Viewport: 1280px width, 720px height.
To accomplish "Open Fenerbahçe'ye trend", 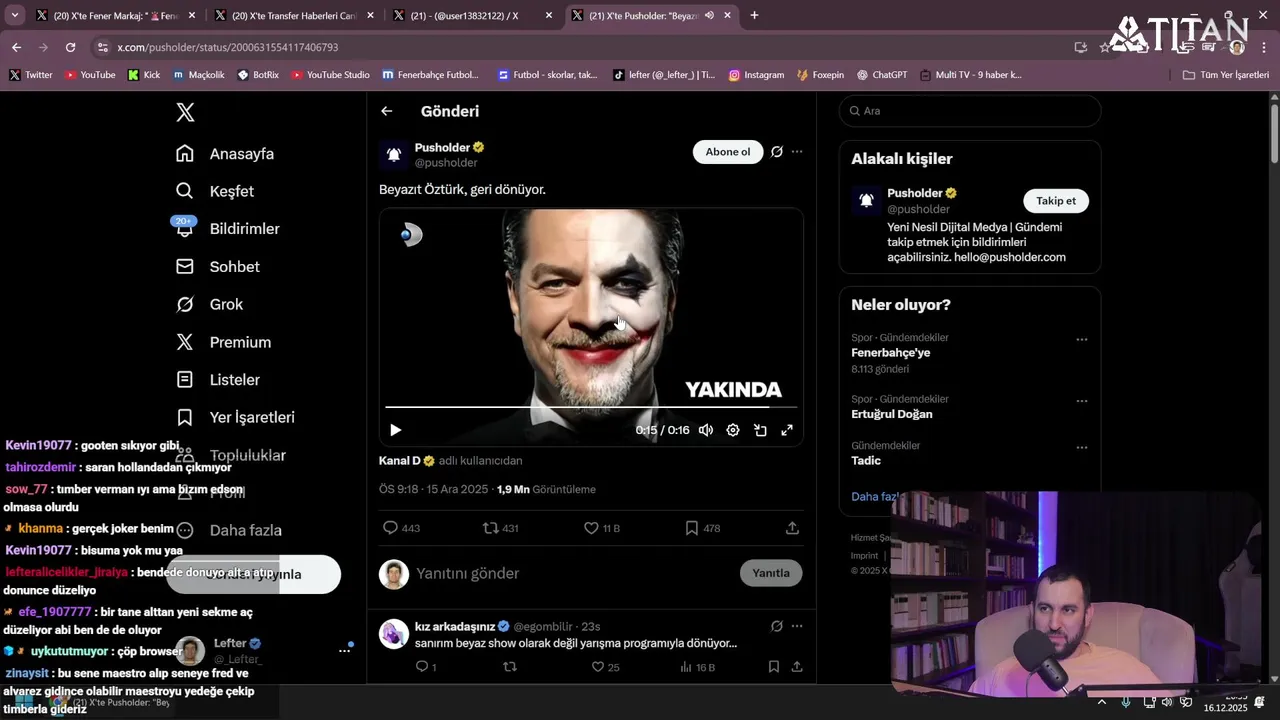I will coord(890,353).
